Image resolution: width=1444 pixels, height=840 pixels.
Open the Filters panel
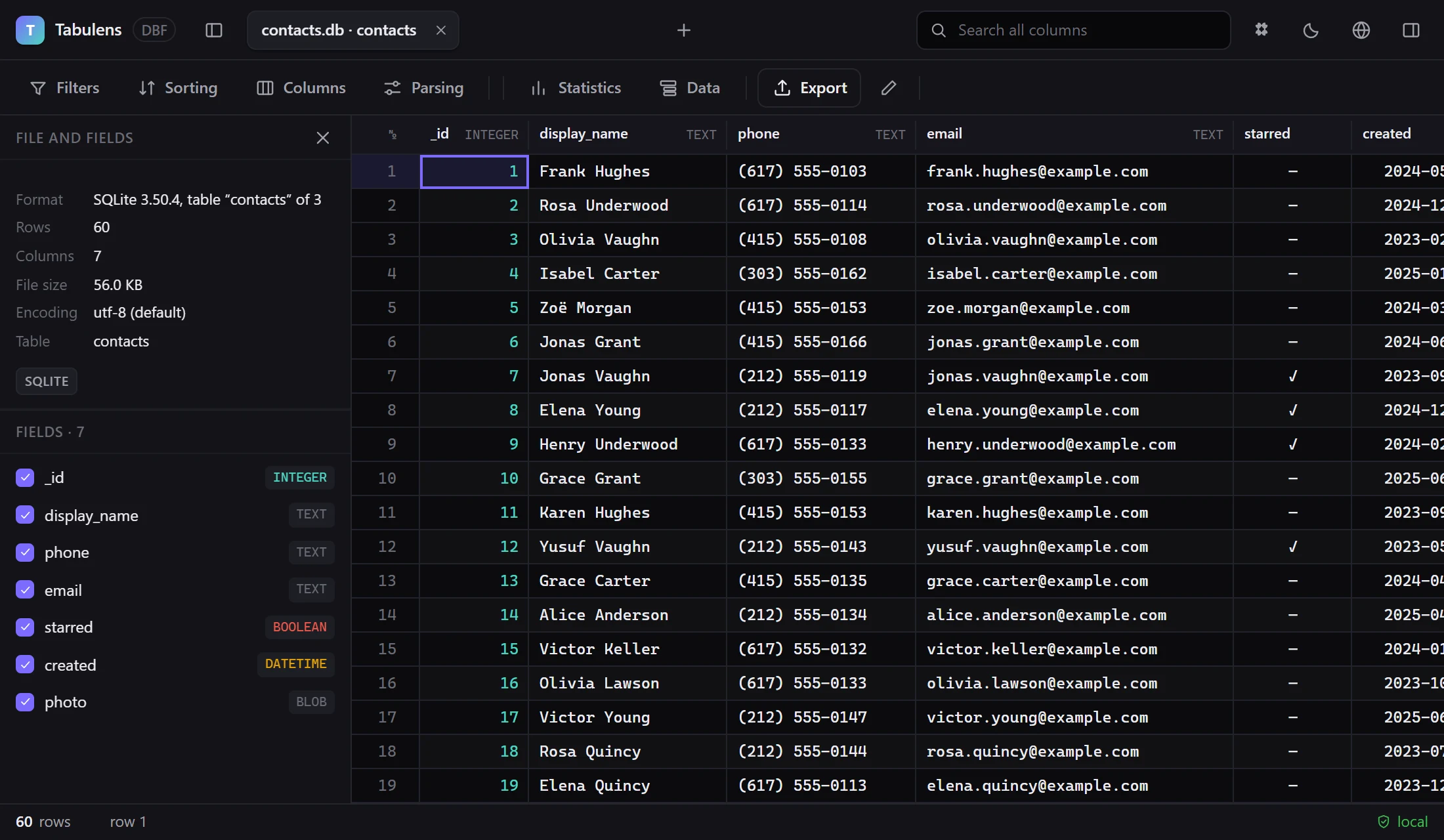click(x=65, y=88)
